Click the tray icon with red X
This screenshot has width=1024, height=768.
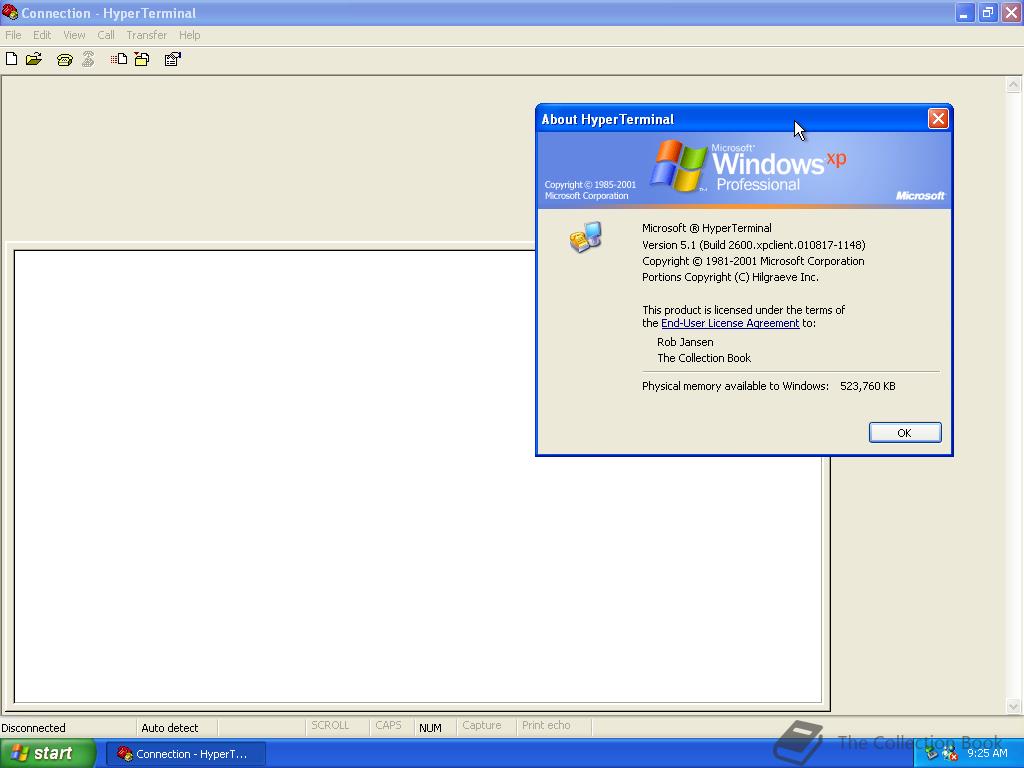click(949, 754)
